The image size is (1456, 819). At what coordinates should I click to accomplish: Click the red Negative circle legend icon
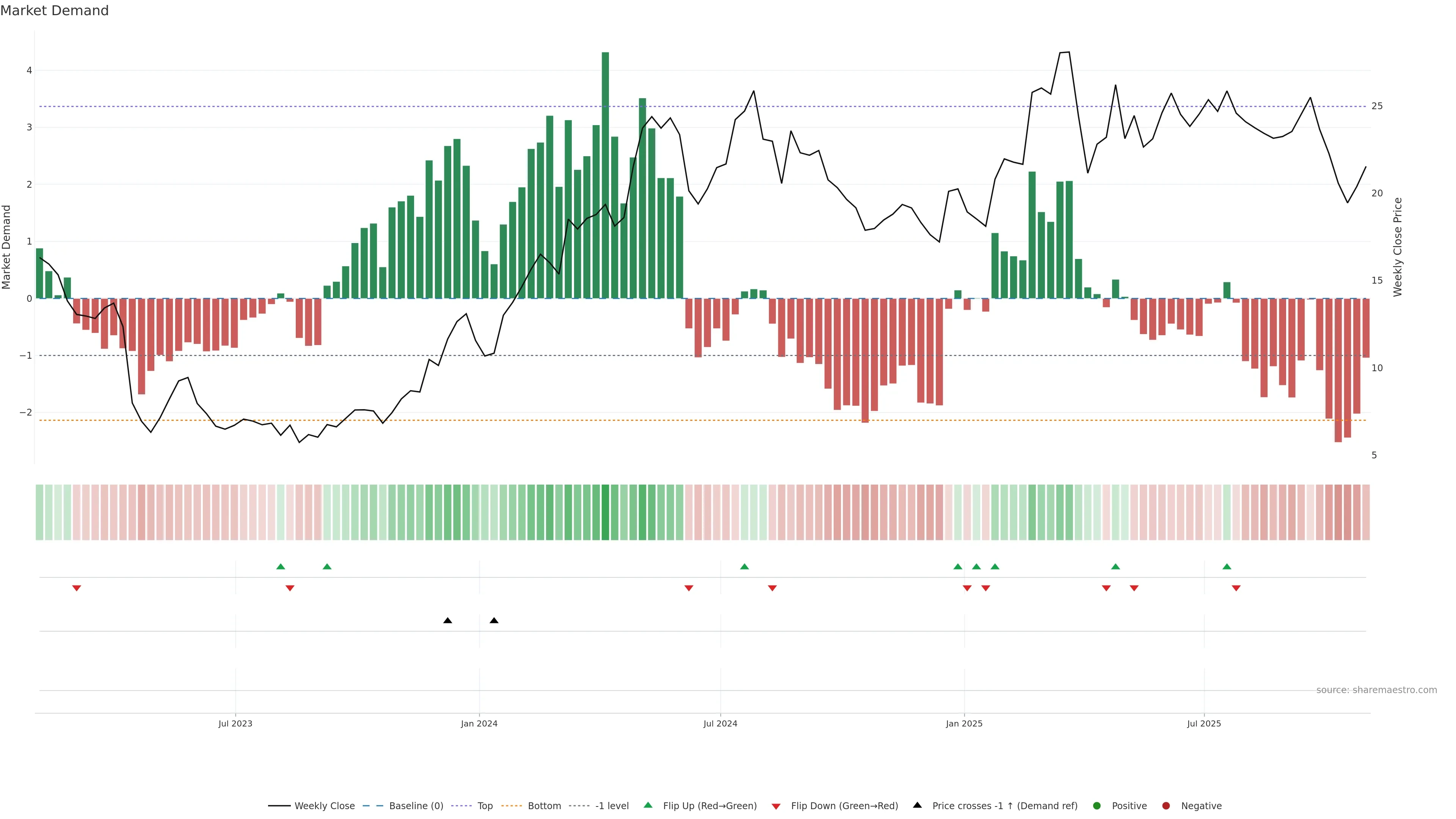click(x=1166, y=805)
